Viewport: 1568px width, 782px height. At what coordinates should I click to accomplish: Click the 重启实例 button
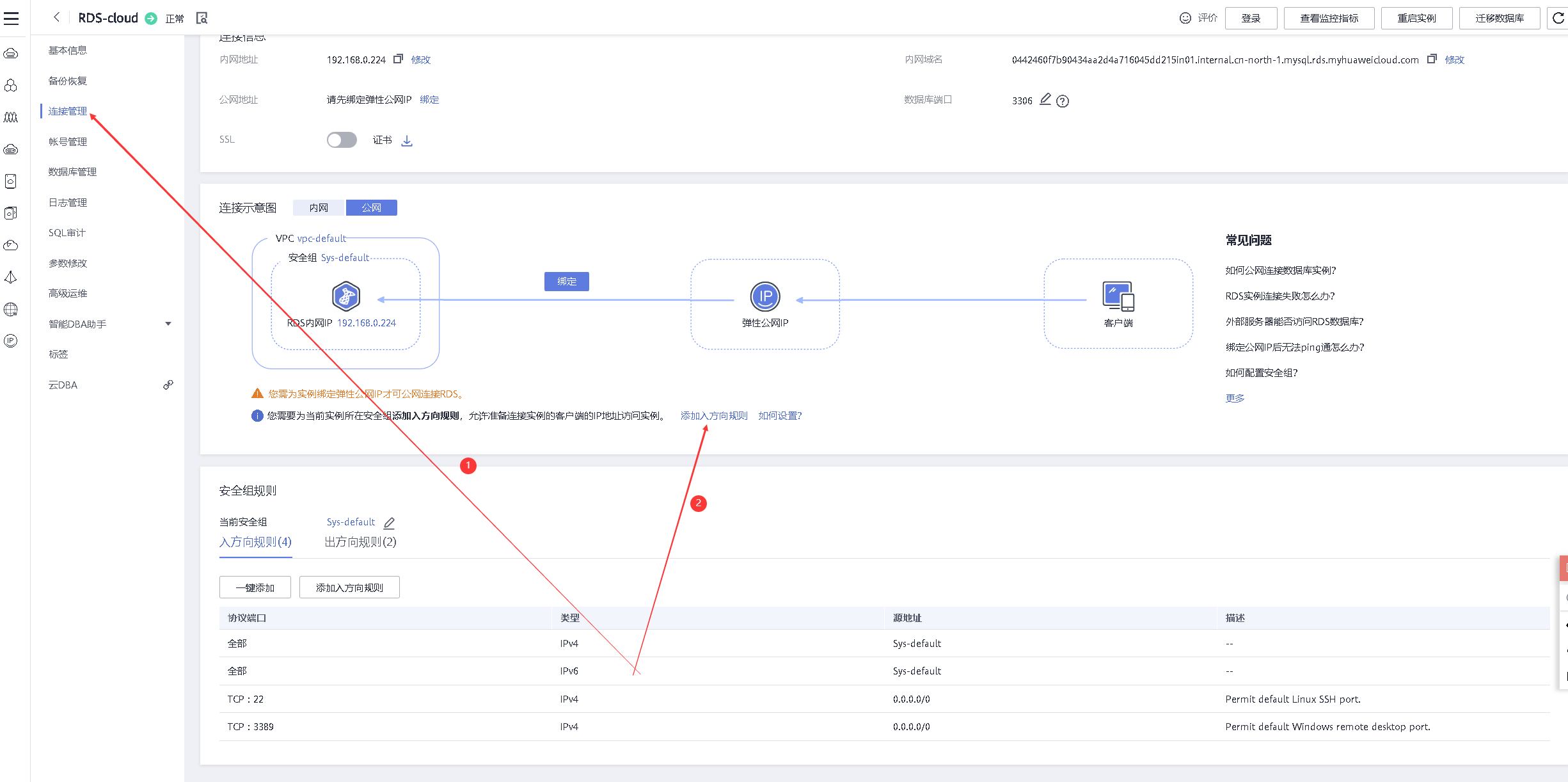1416,18
